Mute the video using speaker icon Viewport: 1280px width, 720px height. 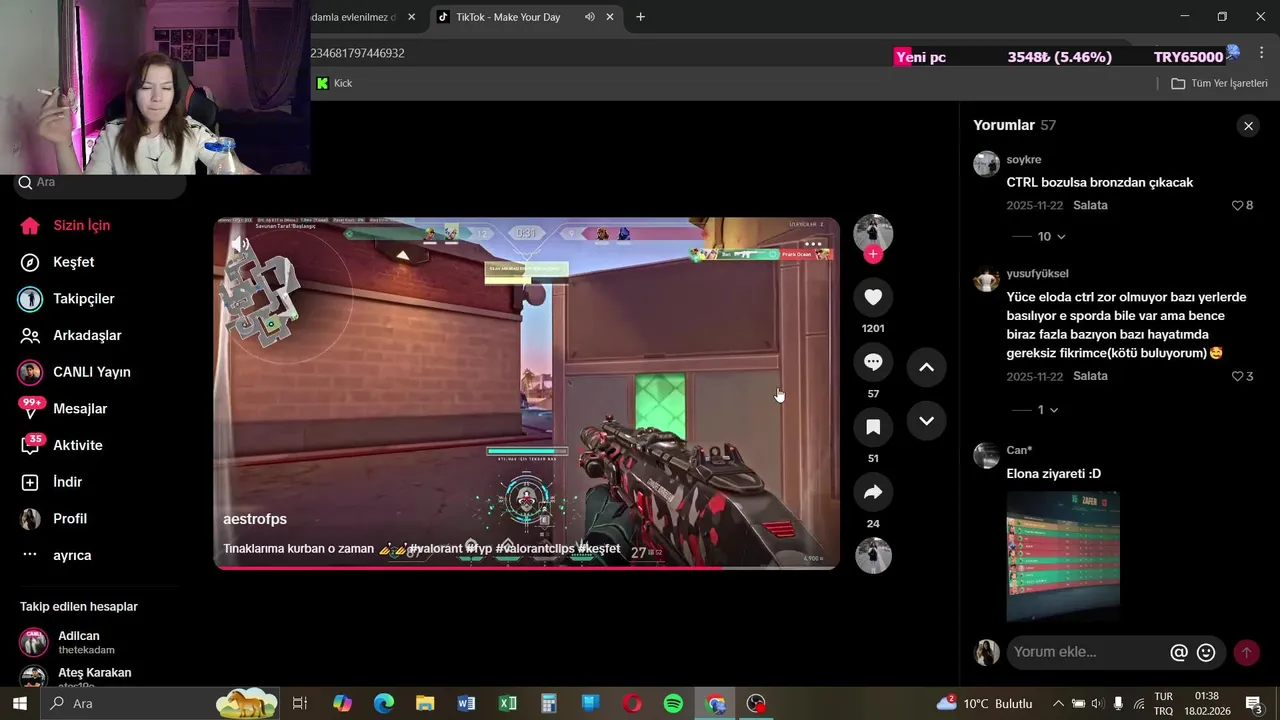(240, 243)
